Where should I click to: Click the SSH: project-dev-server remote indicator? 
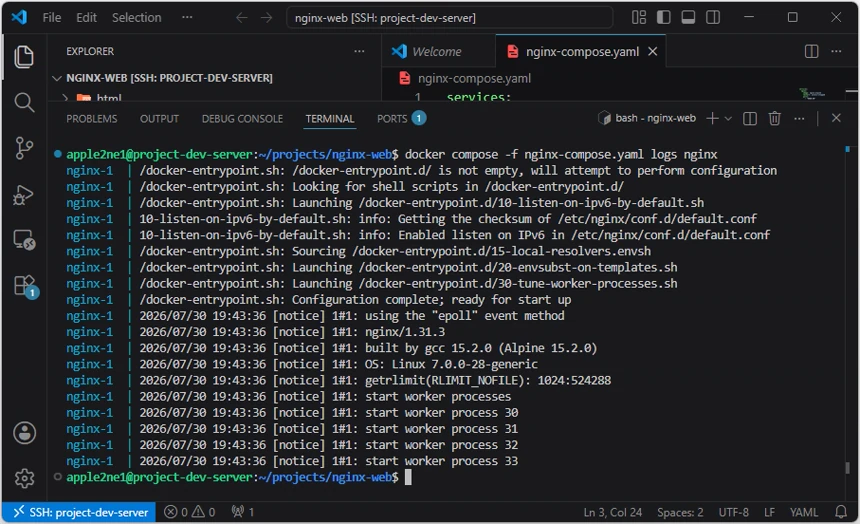click(79, 512)
